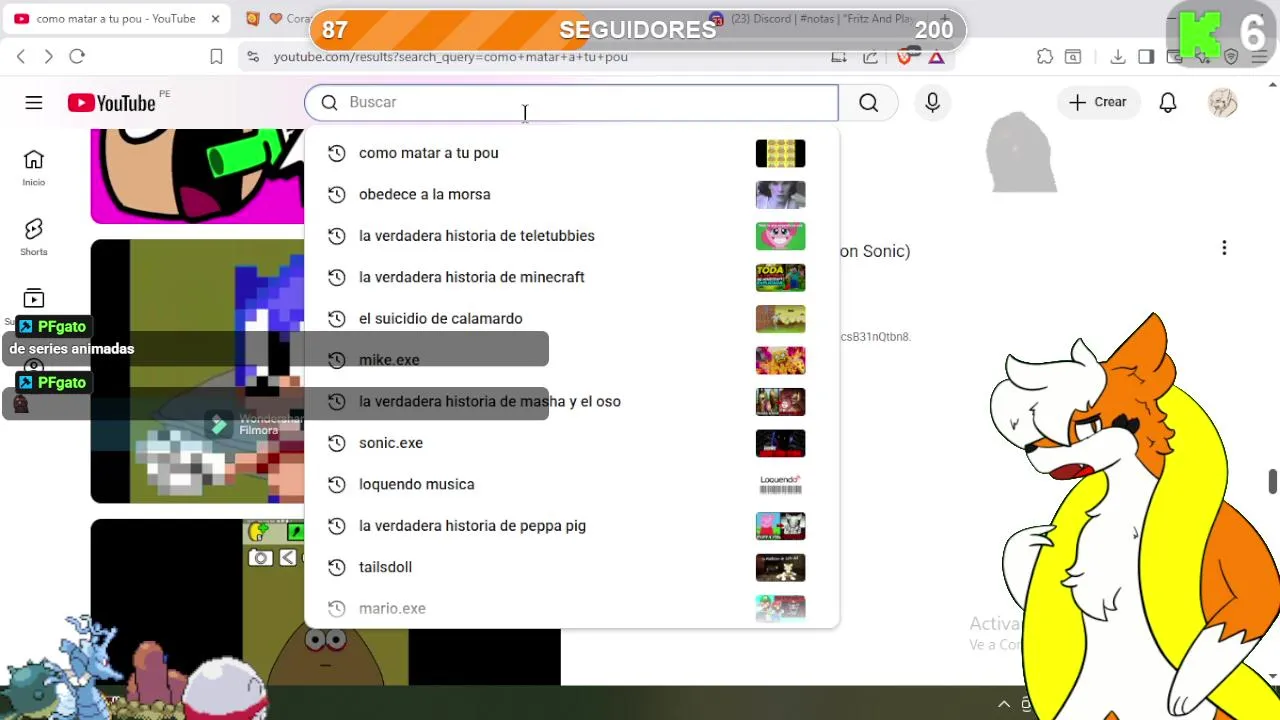Switch to the Discord browser tab
This screenshot has width=1280, height=720.
tap(820, 19)
